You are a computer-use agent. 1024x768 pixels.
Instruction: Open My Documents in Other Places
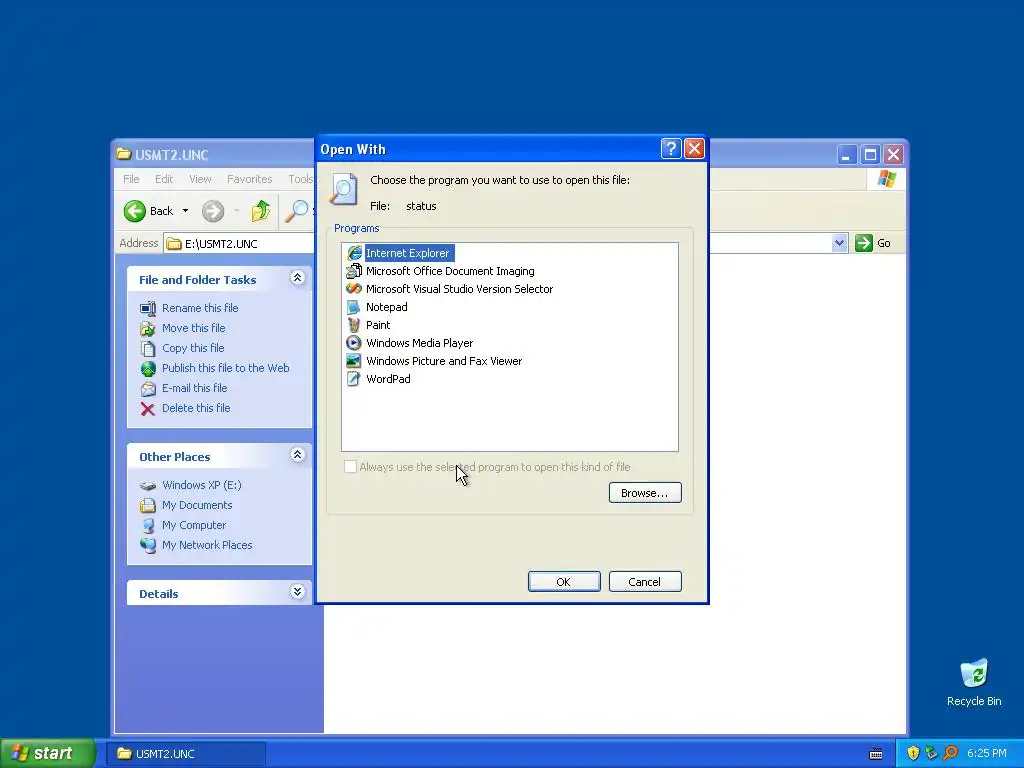click(197, 505)
